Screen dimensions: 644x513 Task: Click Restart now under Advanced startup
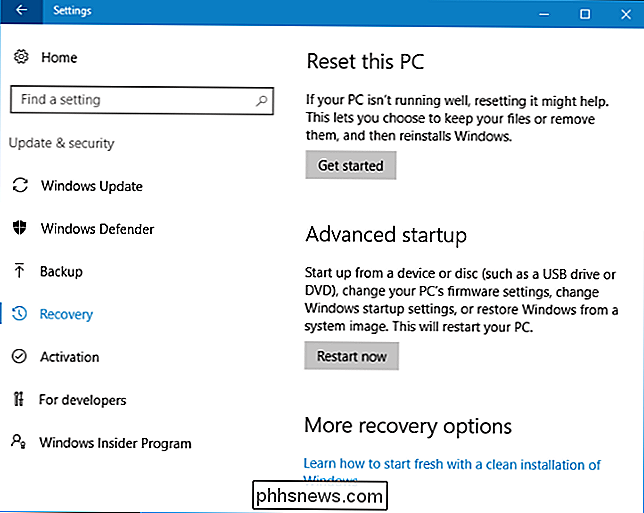click(352, 356)
